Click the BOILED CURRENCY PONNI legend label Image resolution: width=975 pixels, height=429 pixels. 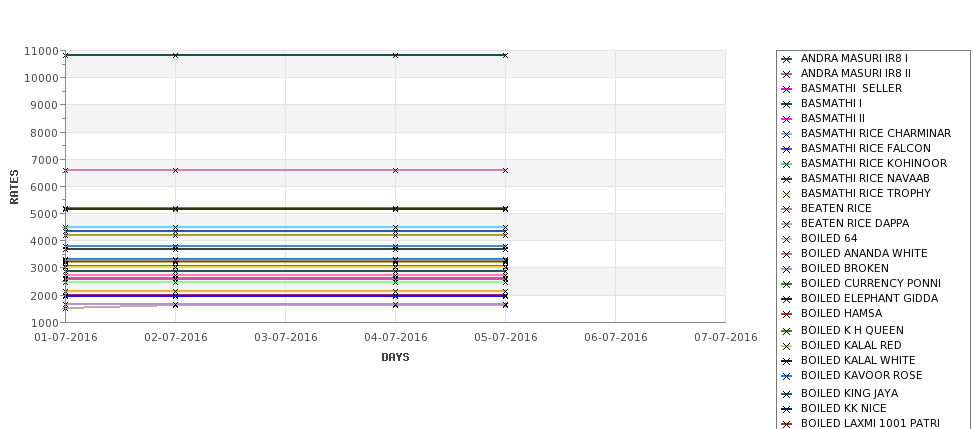[870, 284]
